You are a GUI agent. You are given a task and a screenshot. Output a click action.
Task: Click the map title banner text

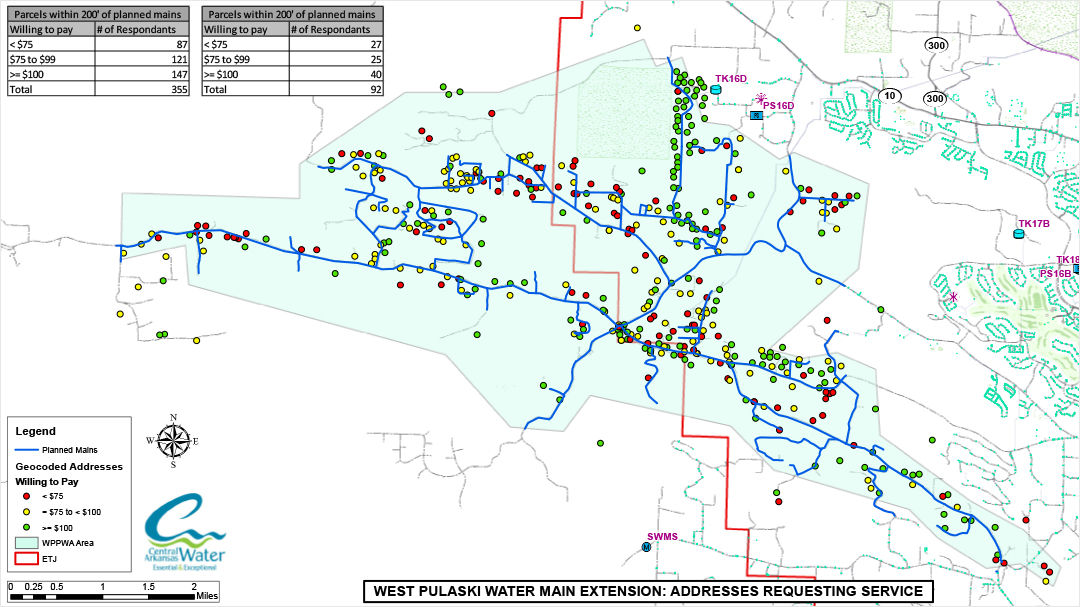(x=648, y=590)
